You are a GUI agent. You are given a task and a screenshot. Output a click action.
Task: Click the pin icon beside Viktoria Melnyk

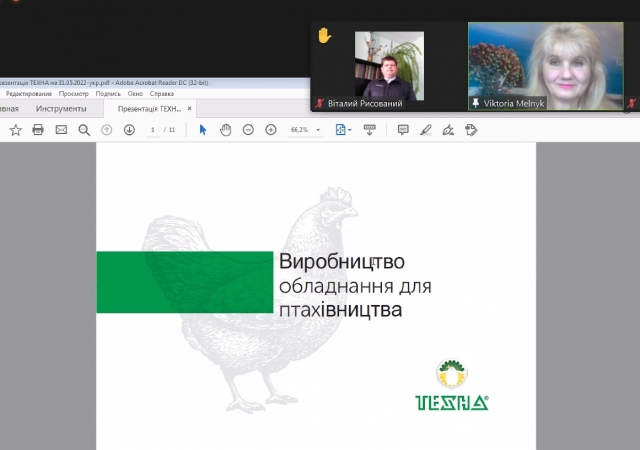click(476, 103)
